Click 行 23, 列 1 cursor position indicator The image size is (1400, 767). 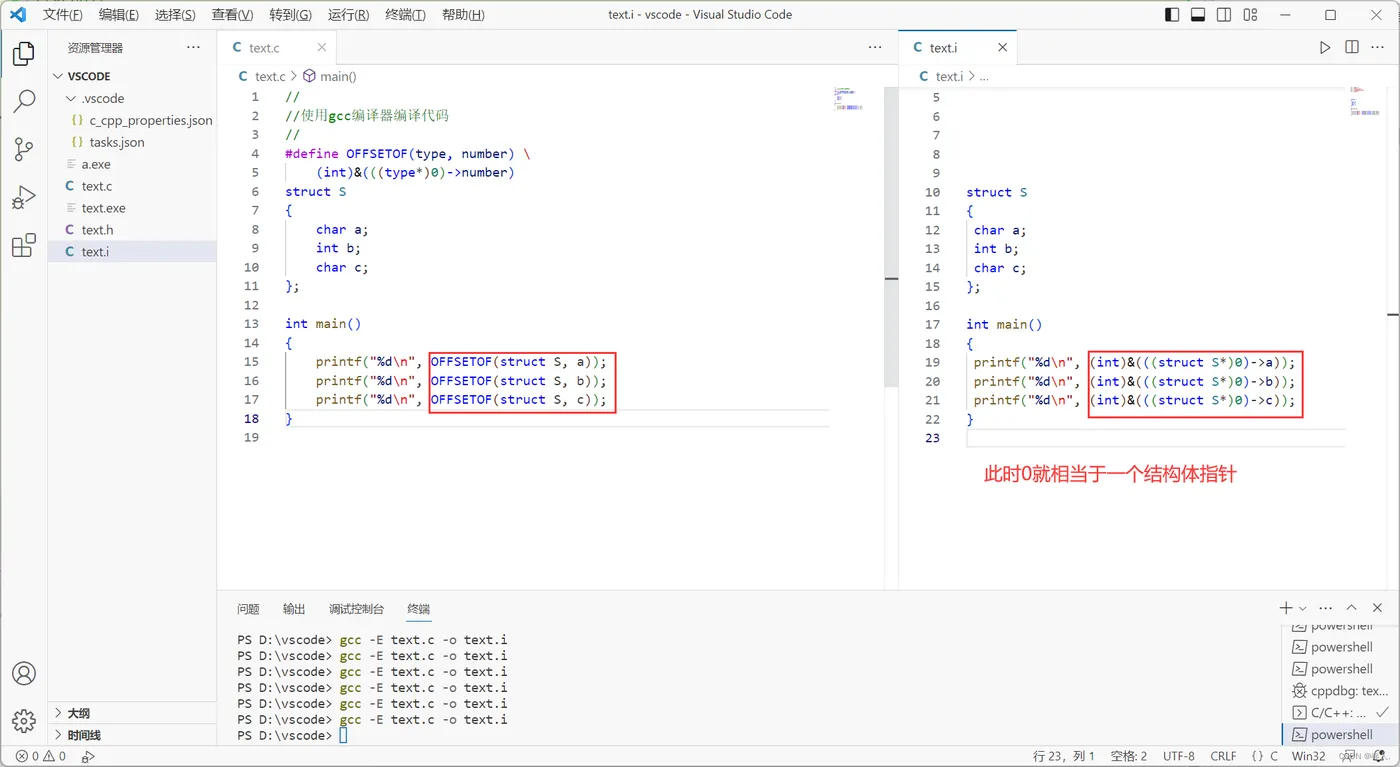tap(1064, 756)
